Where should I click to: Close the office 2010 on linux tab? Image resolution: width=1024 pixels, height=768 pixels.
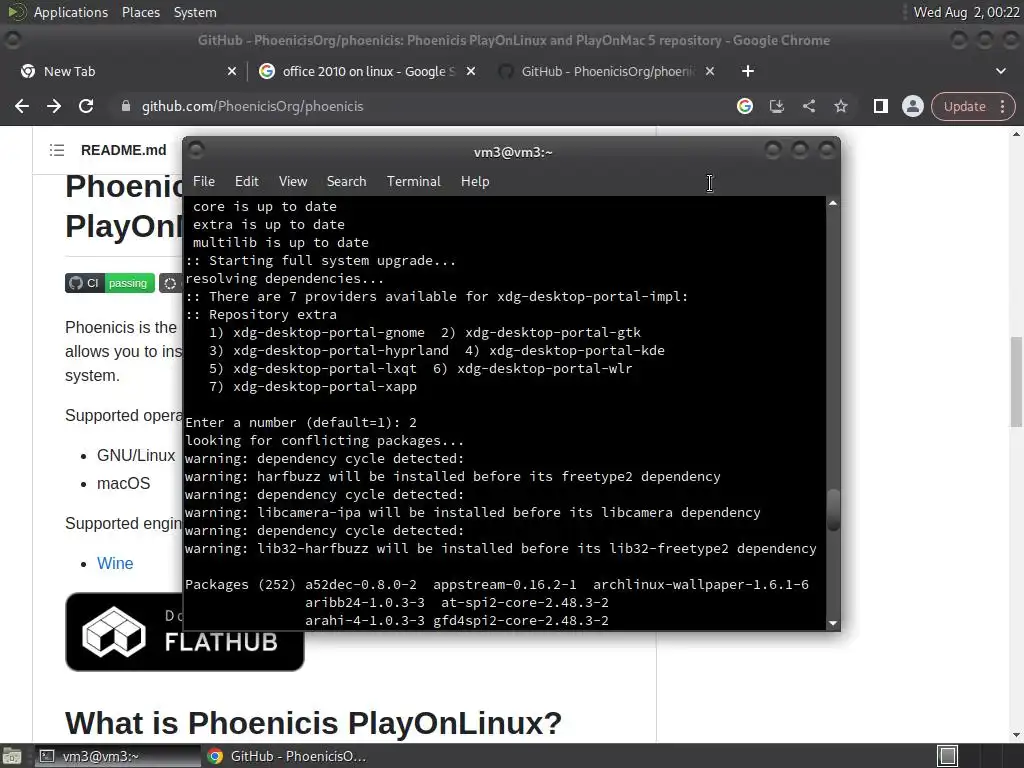pyautogui.click(x=471, y=71)
